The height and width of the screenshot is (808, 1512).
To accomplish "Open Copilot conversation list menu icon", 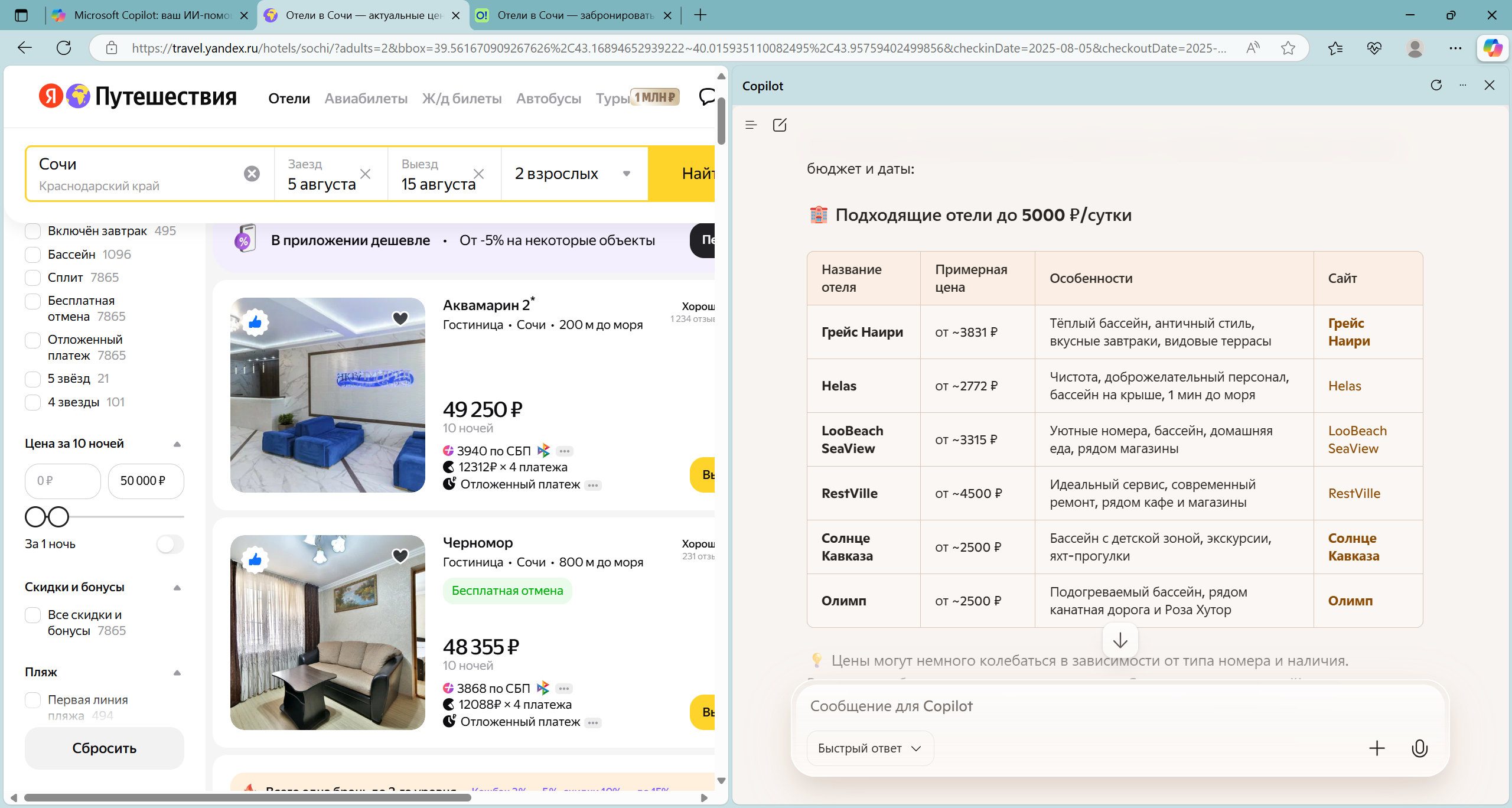I will point(751,125).
